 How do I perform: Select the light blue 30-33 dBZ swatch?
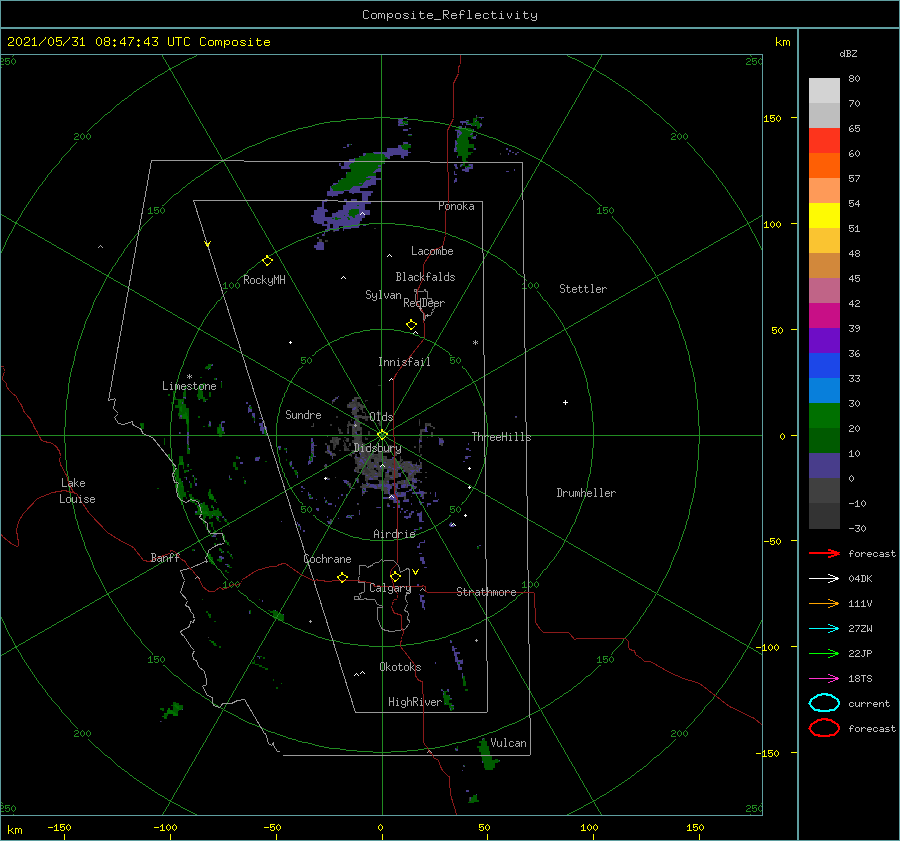click(x=824, y=390)
